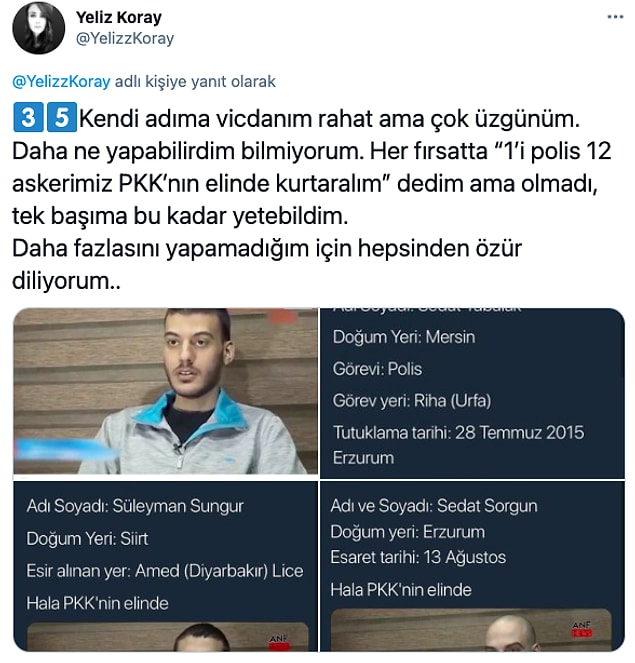Click the Görev yeri: Riha (Urfa) line

(x=412, y=400)
